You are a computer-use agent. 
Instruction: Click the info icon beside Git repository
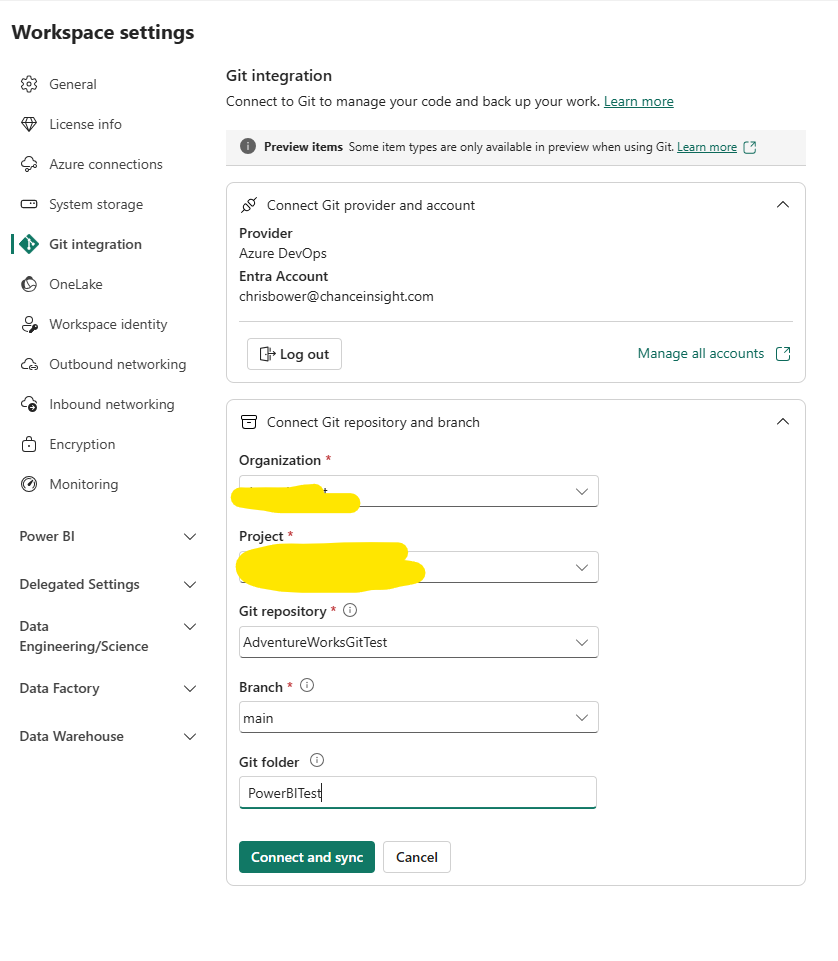[349, 608]
